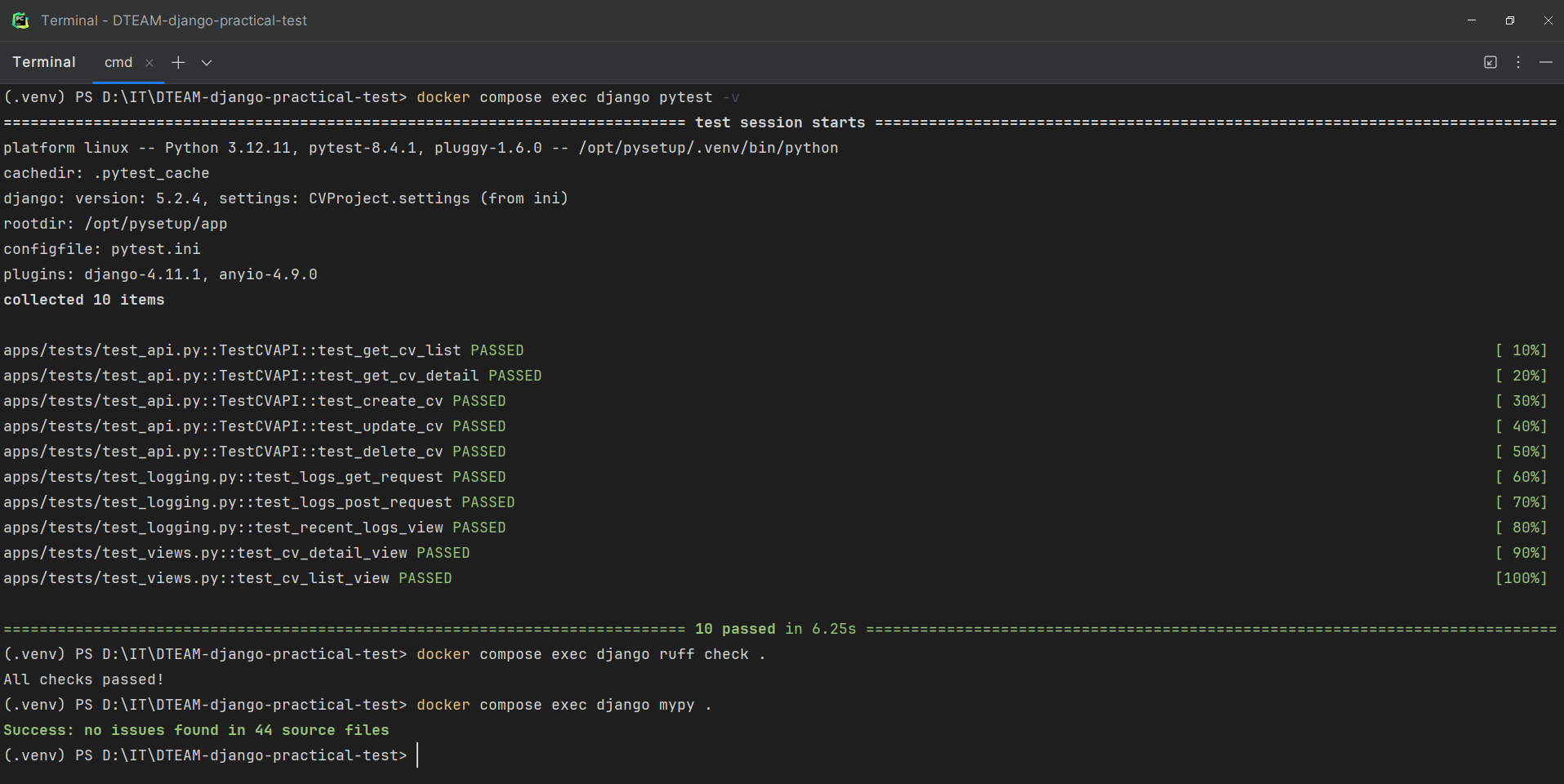Hide the Terminal tool window
The image size is (1564, 784).
[1546, 62]
